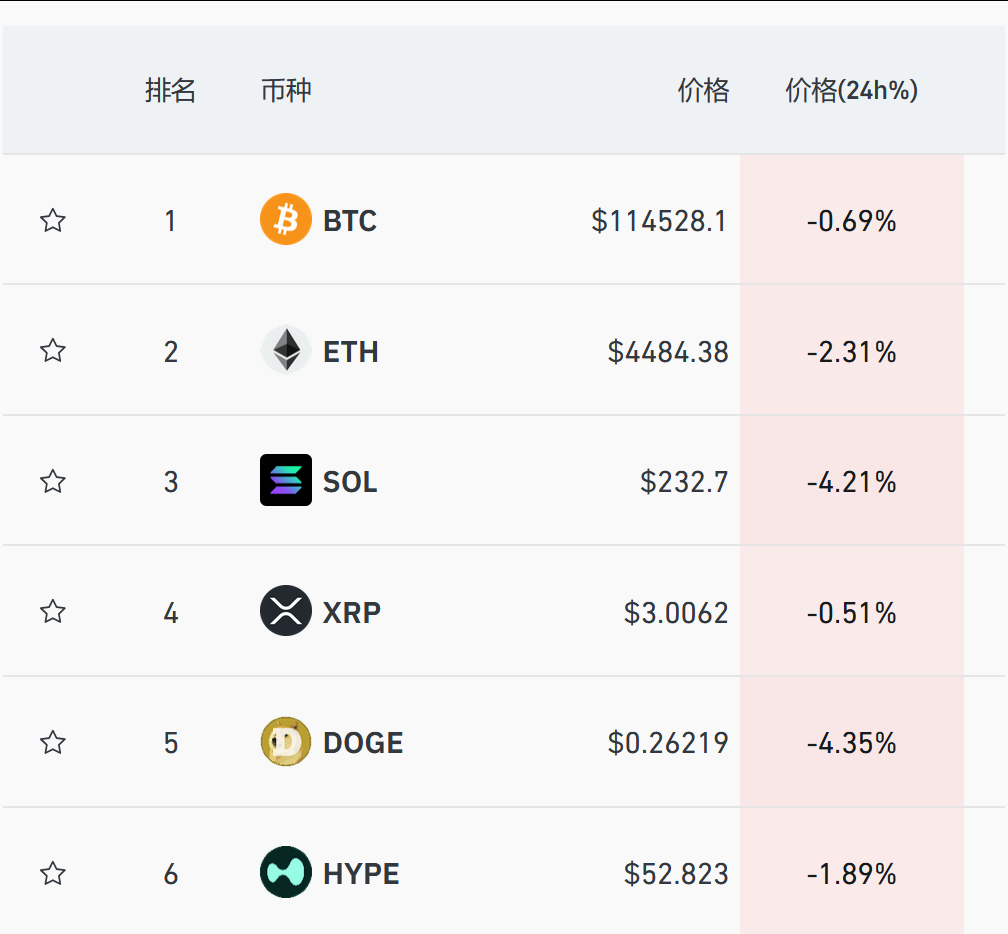Click the Dogecoin logo icon
Screen dimensions: 1008x934
(285, 741)
